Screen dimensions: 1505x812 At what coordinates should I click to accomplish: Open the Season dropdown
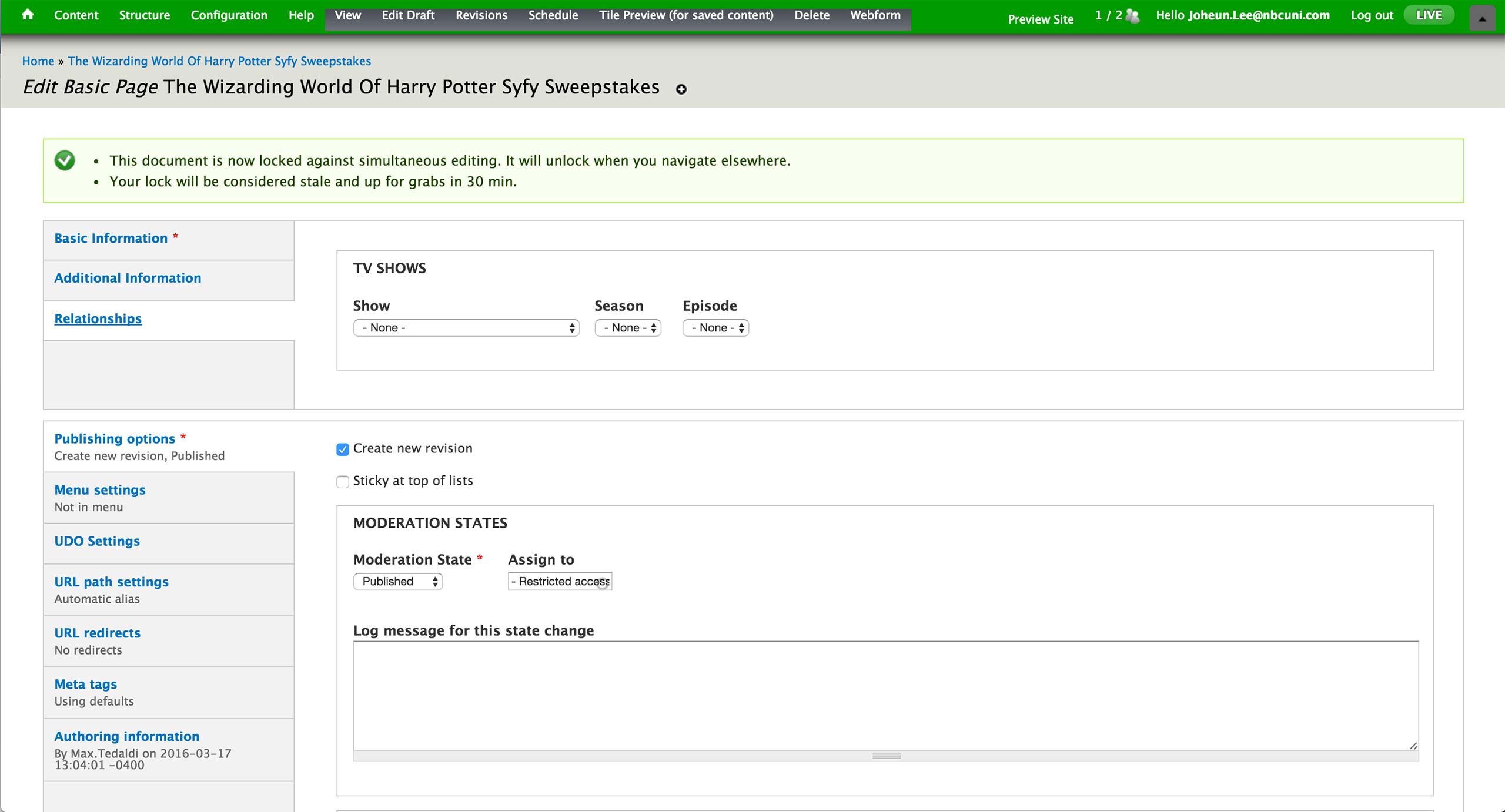[628, 328]
